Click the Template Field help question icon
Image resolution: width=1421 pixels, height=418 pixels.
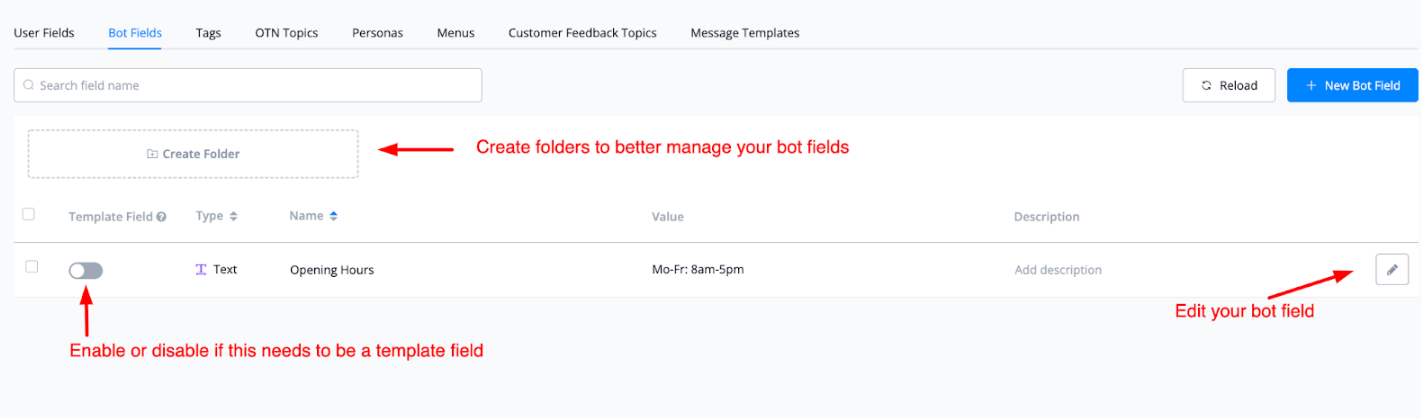(x=161, y=217)
